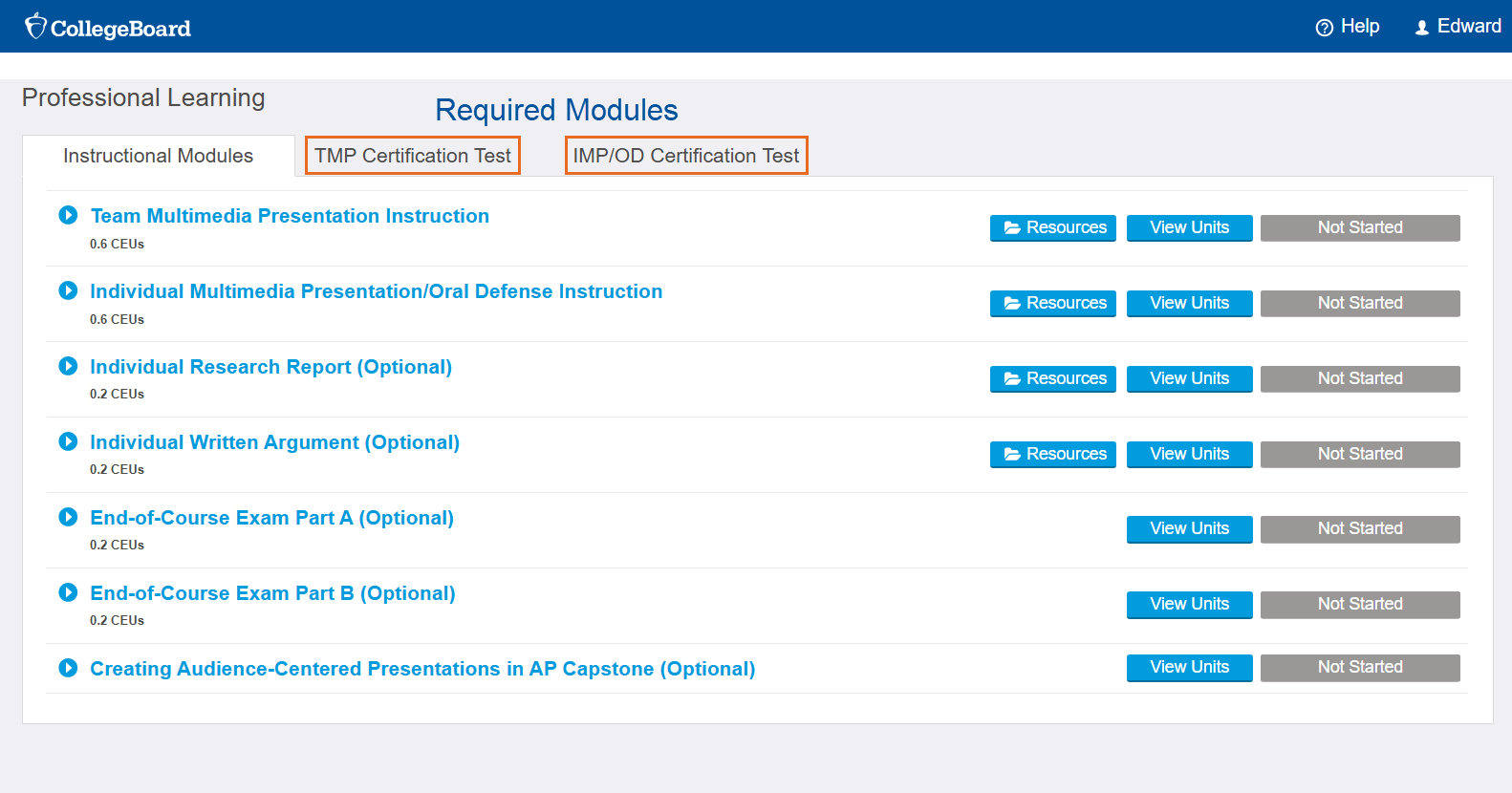
Task: Open the Edward user profile icon
Action: click(1421, 28)
